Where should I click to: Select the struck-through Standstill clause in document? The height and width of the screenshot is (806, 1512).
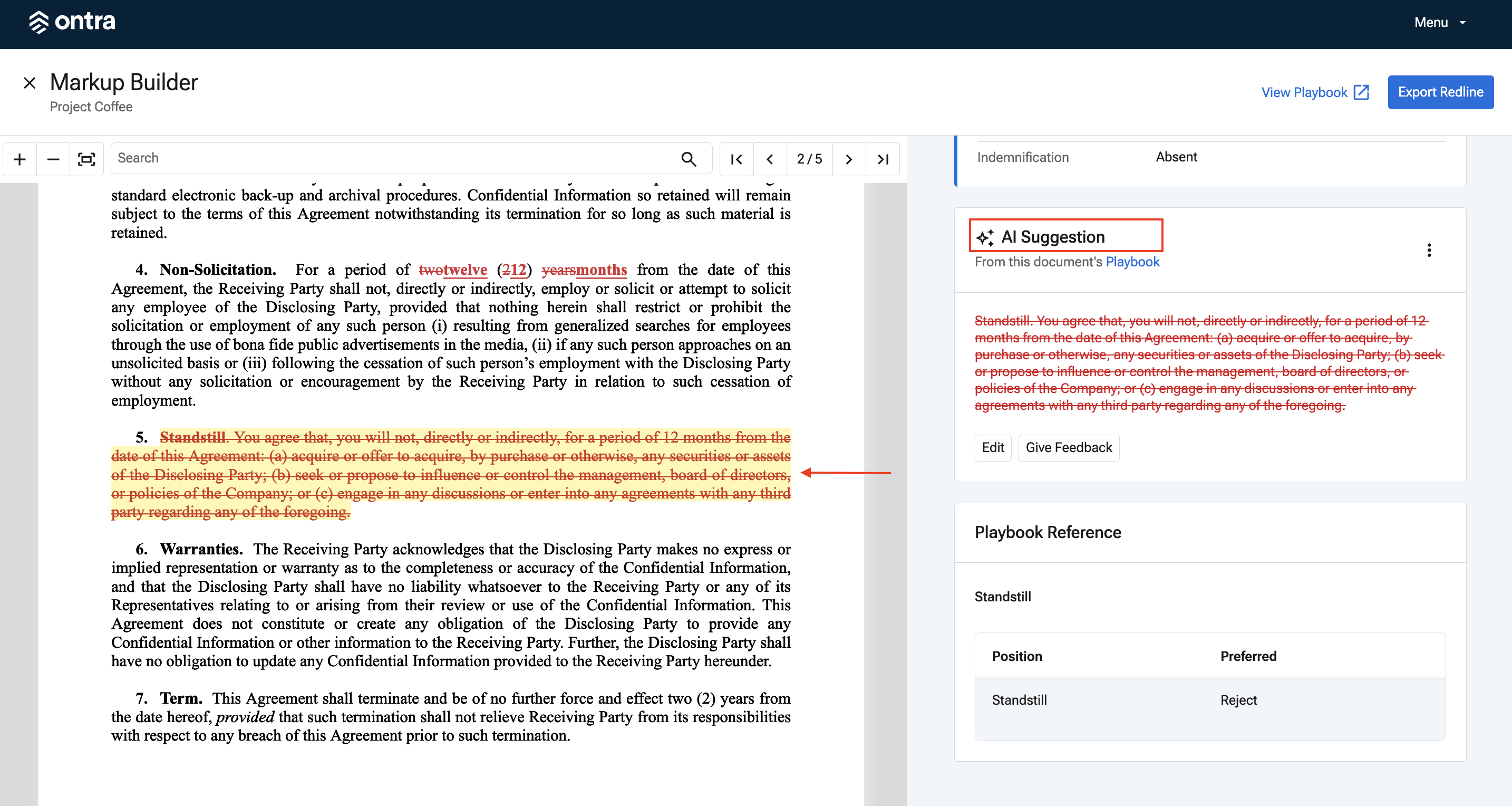(451, 475)
